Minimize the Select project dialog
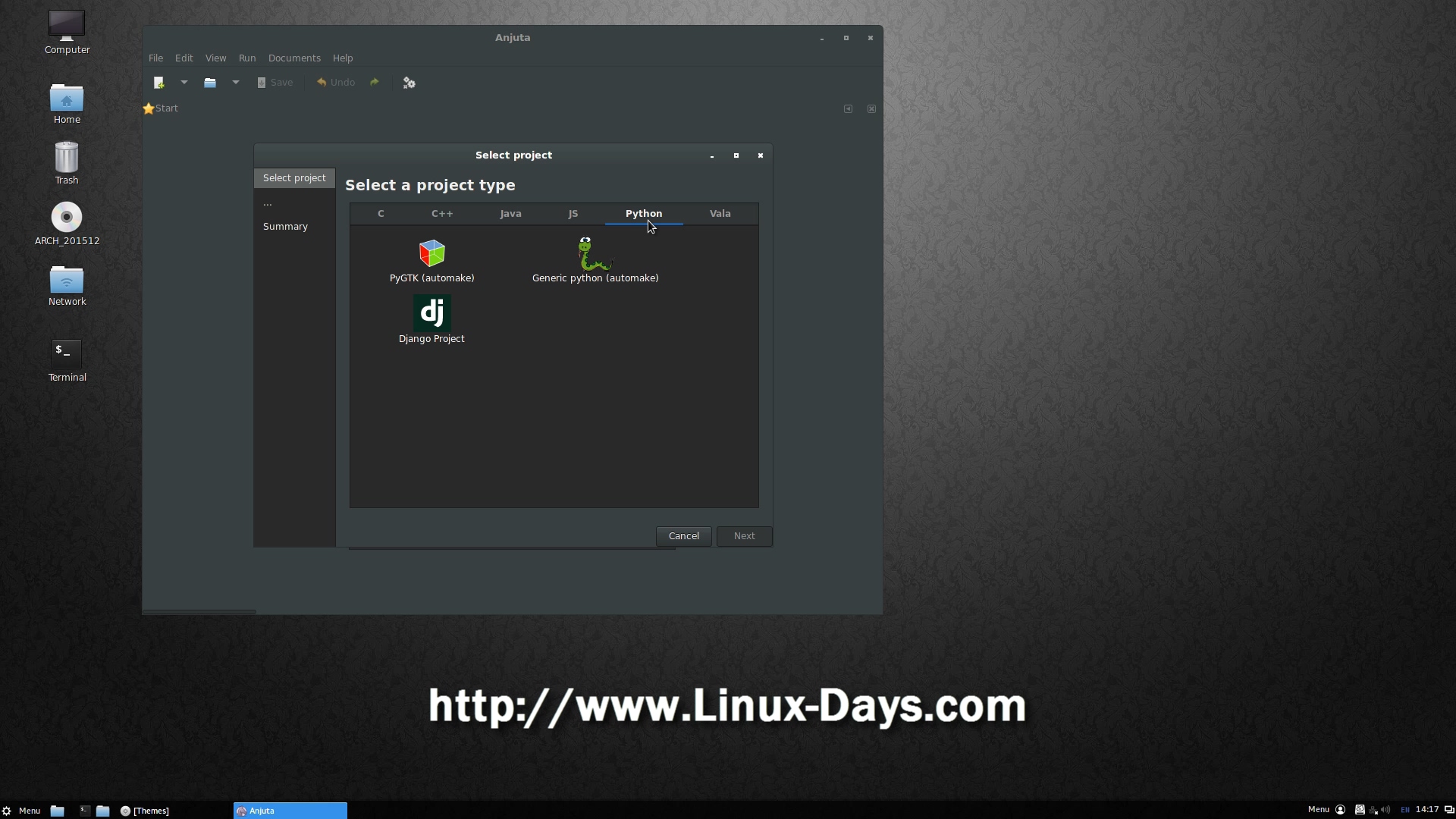Viewport: 1456px width, 819px height. (712, 155)
